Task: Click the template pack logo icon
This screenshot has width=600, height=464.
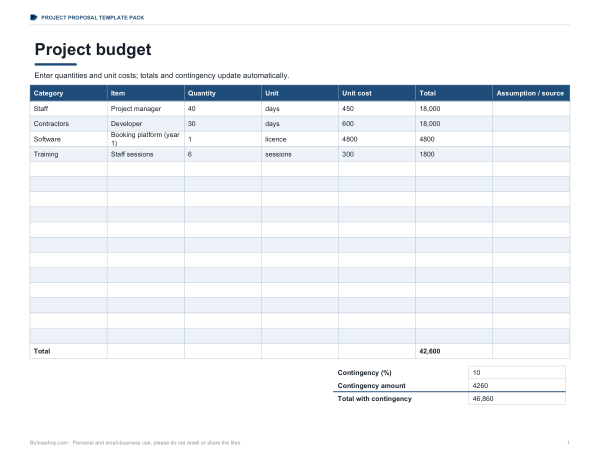Action: click(x=34, y=17)
